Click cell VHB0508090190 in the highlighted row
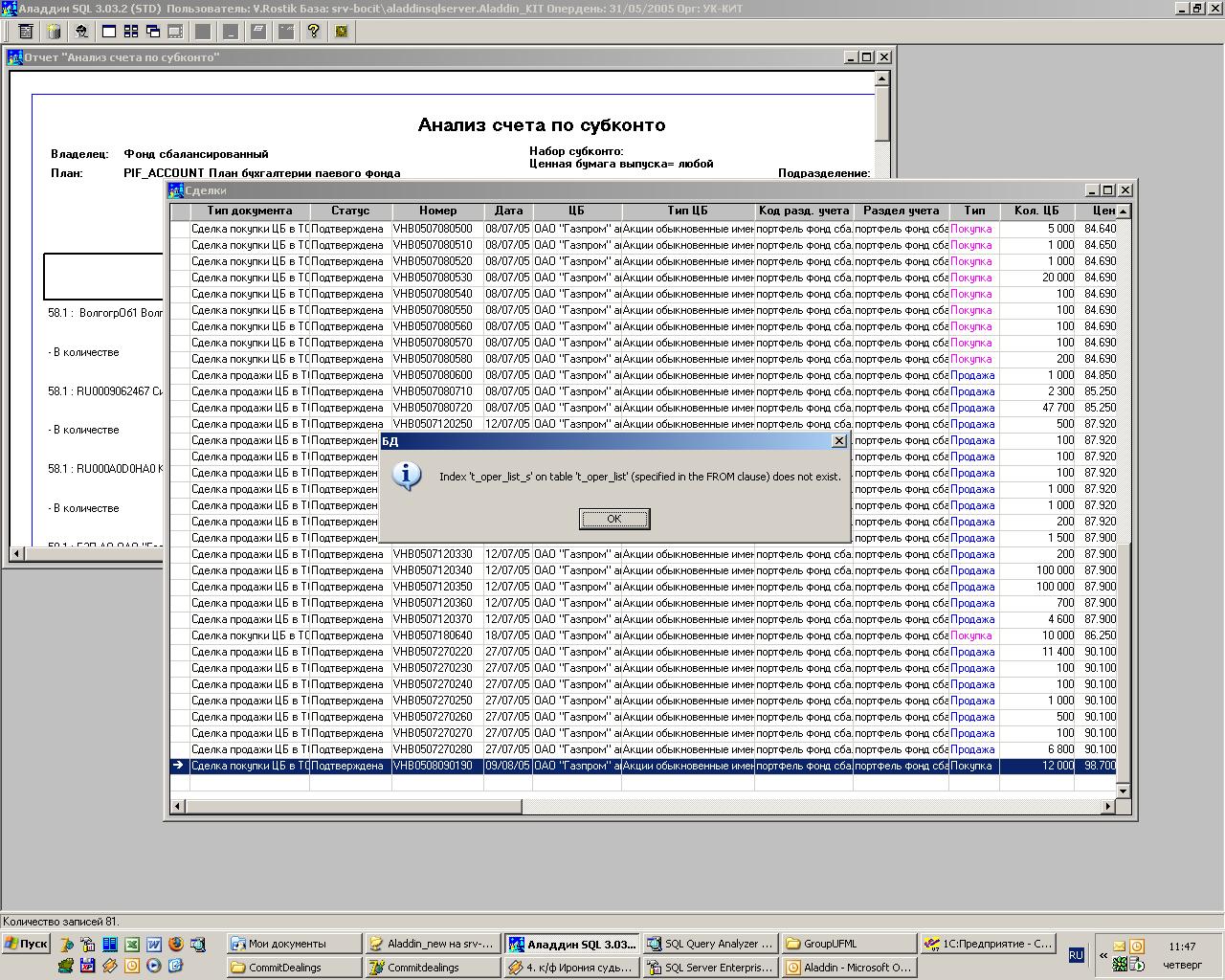This screenshot has width=1225, height=980. coord(437,766)
